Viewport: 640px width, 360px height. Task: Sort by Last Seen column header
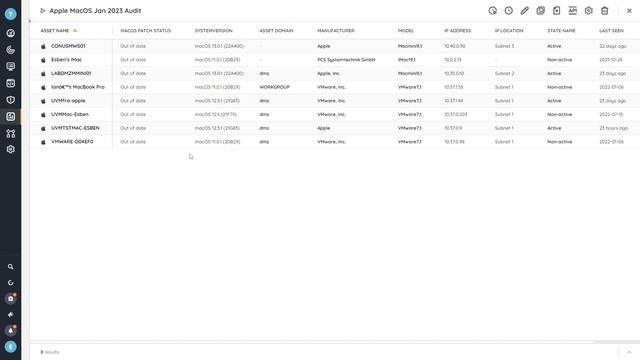611,31
